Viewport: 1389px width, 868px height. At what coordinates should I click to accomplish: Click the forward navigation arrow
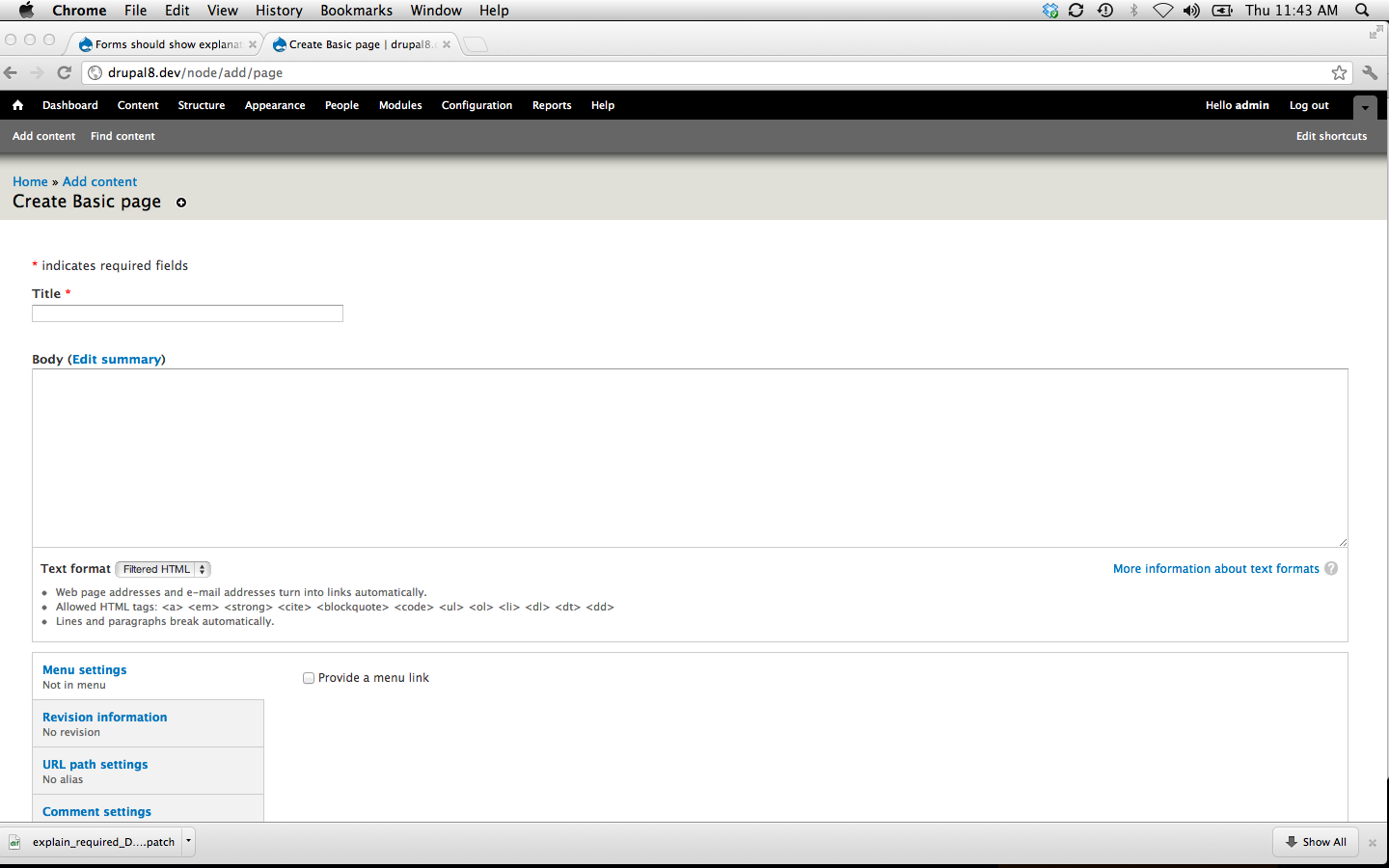(37, 72)
